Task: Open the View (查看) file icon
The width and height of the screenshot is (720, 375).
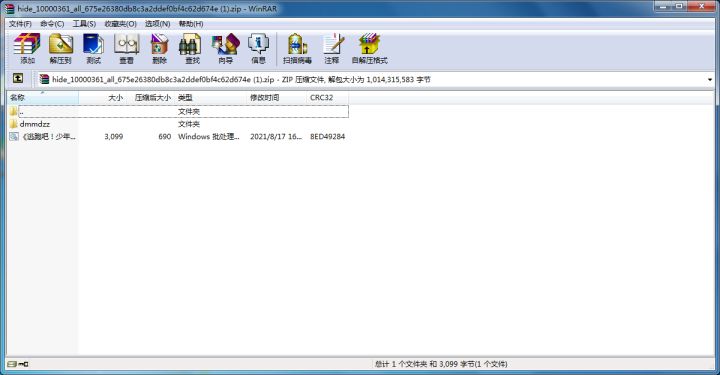Action: pos(127,49)
